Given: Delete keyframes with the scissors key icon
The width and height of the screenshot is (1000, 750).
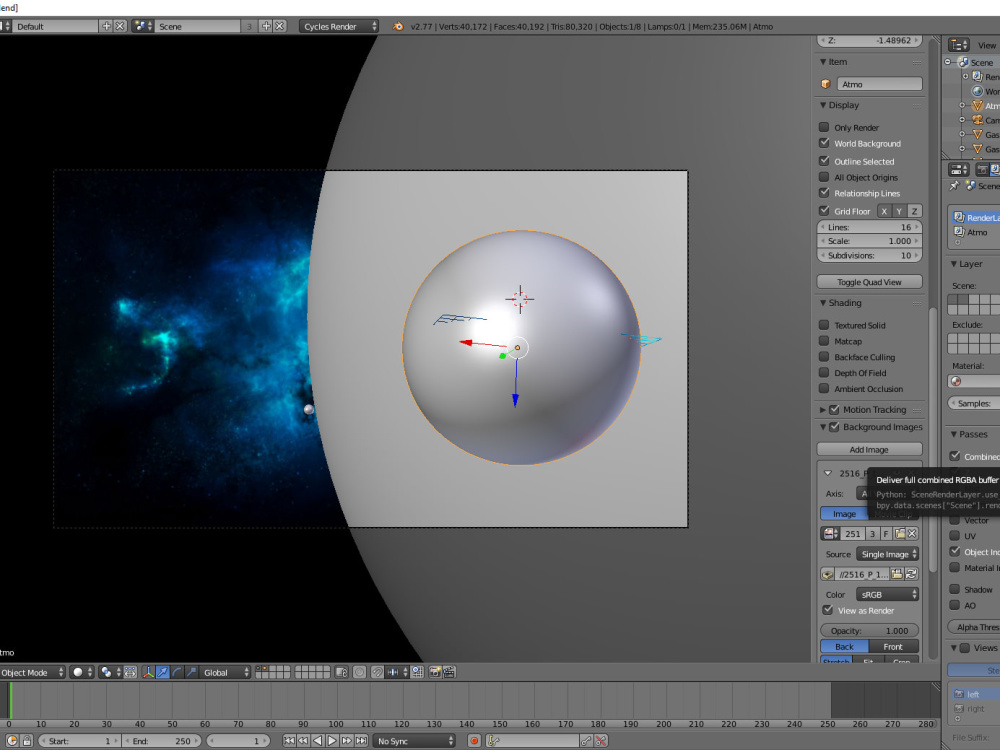Looking at the screenshot, I should [601, 741].
